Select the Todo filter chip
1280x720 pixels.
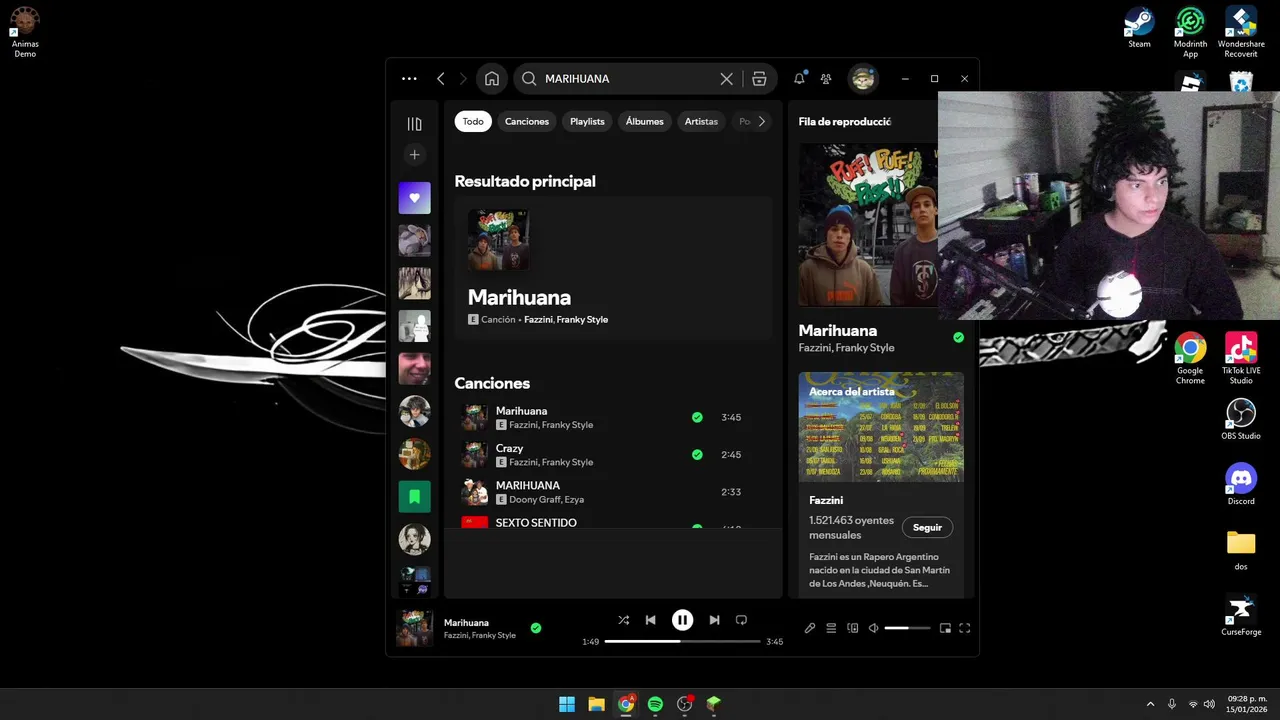click(473, 121)
